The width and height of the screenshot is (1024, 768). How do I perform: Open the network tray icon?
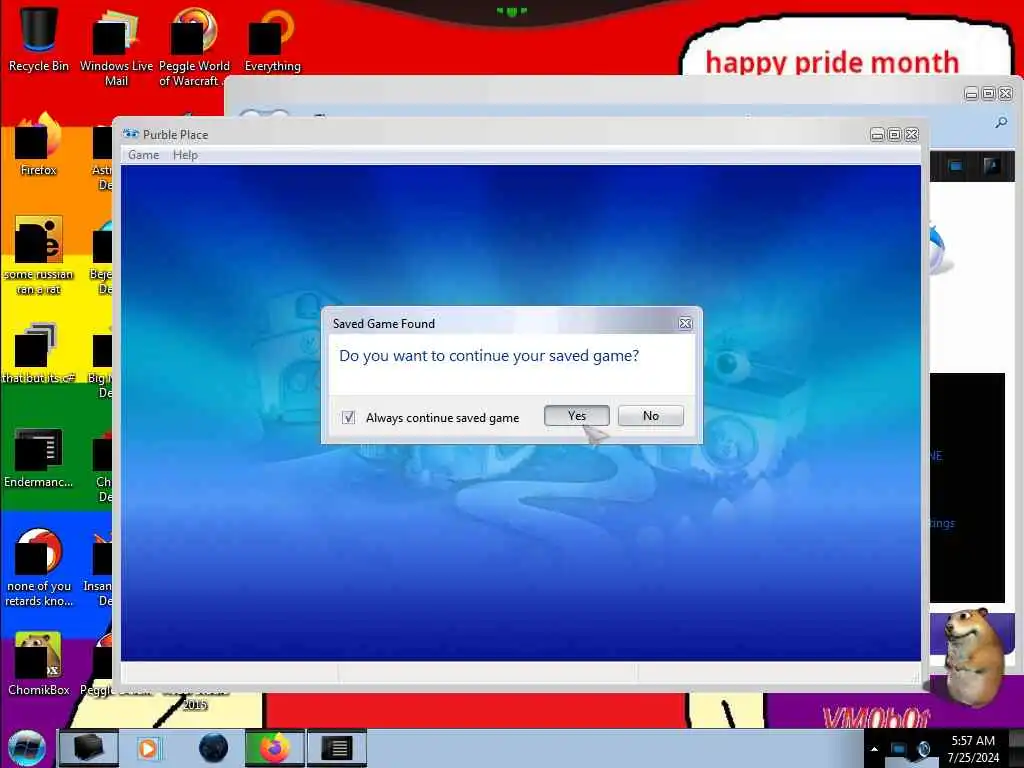tap(899, 749)
